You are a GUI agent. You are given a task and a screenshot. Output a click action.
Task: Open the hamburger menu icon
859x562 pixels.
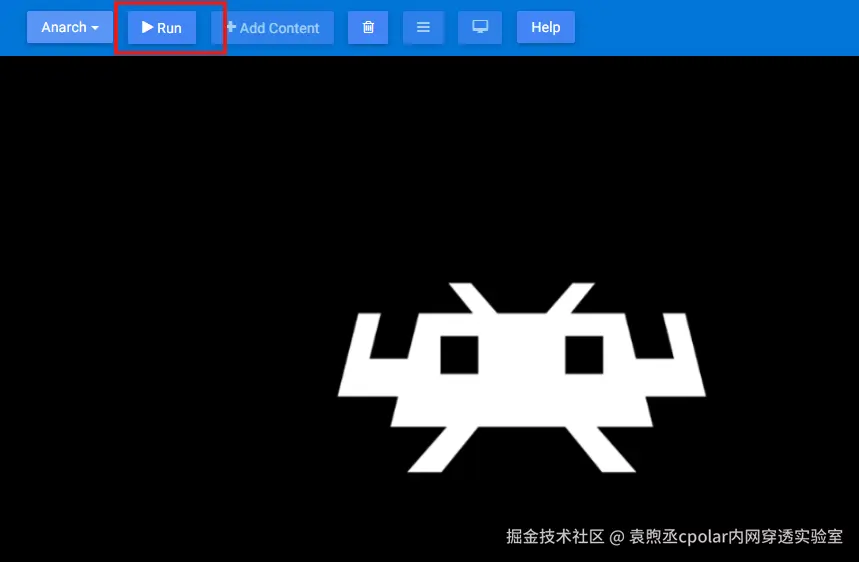(423, 27)
